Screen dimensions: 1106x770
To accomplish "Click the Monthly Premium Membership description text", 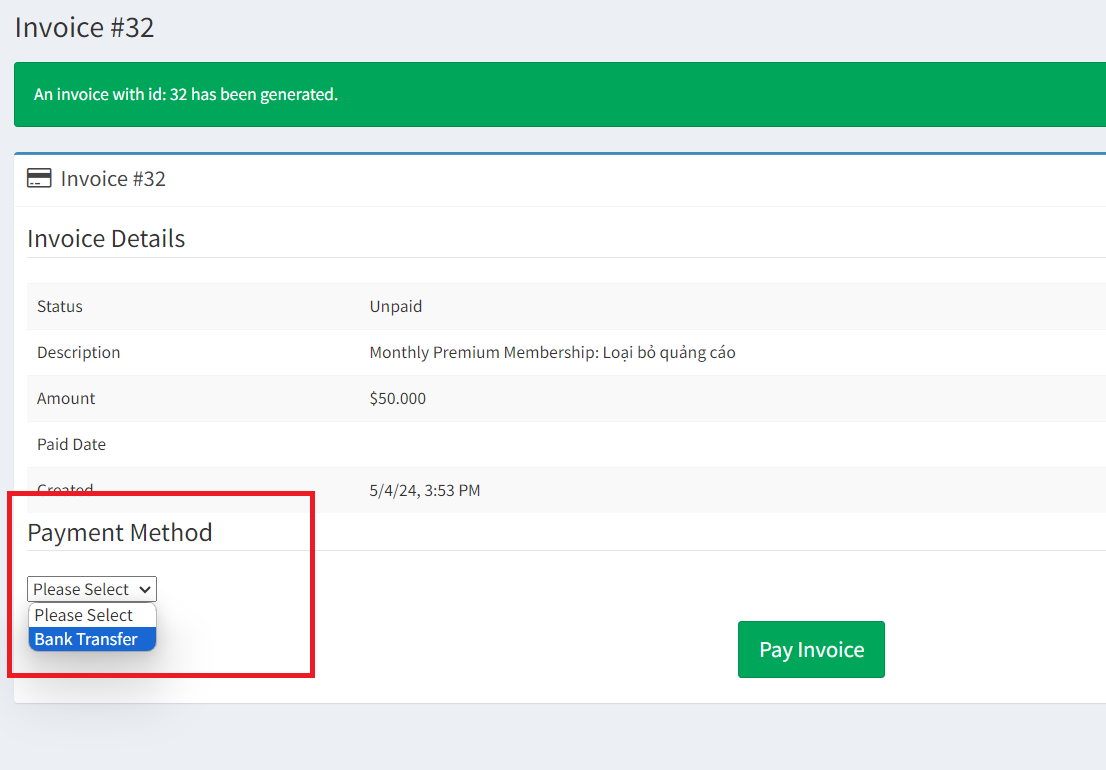I will (552, 352).
